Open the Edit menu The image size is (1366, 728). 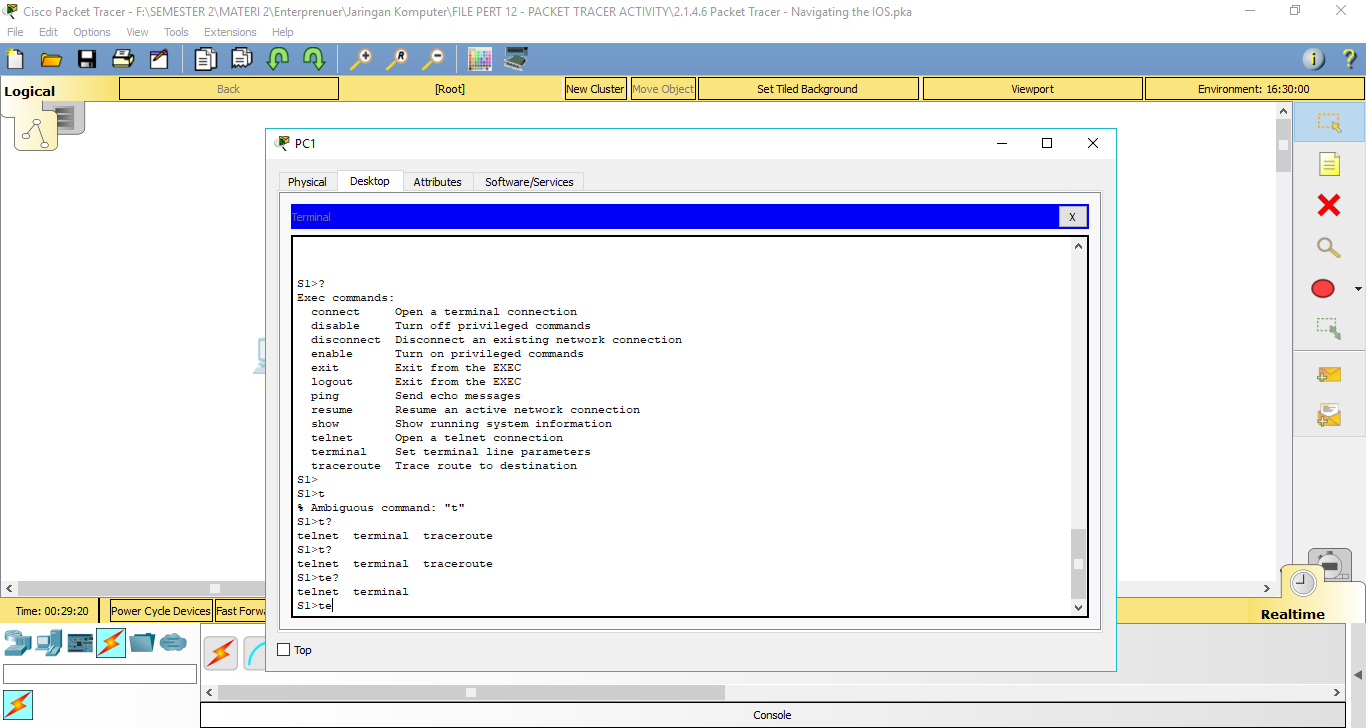click(49, 32)
